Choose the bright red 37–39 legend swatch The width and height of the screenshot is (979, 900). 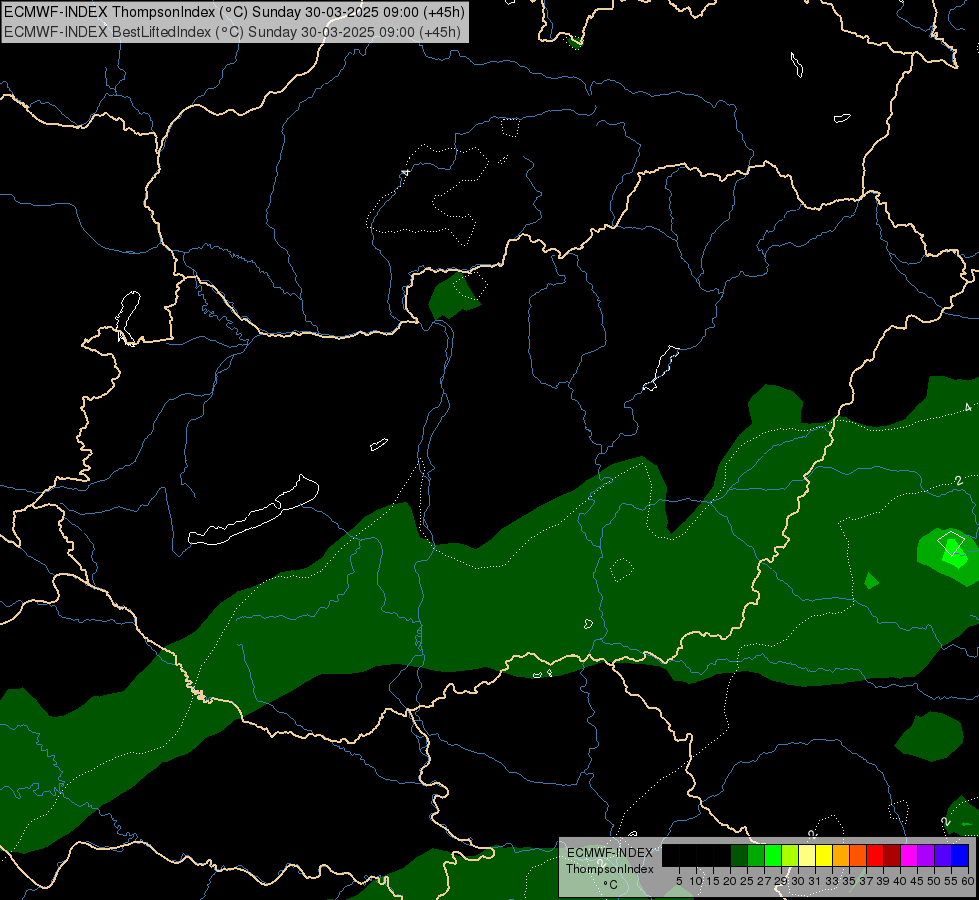point(875,855)
